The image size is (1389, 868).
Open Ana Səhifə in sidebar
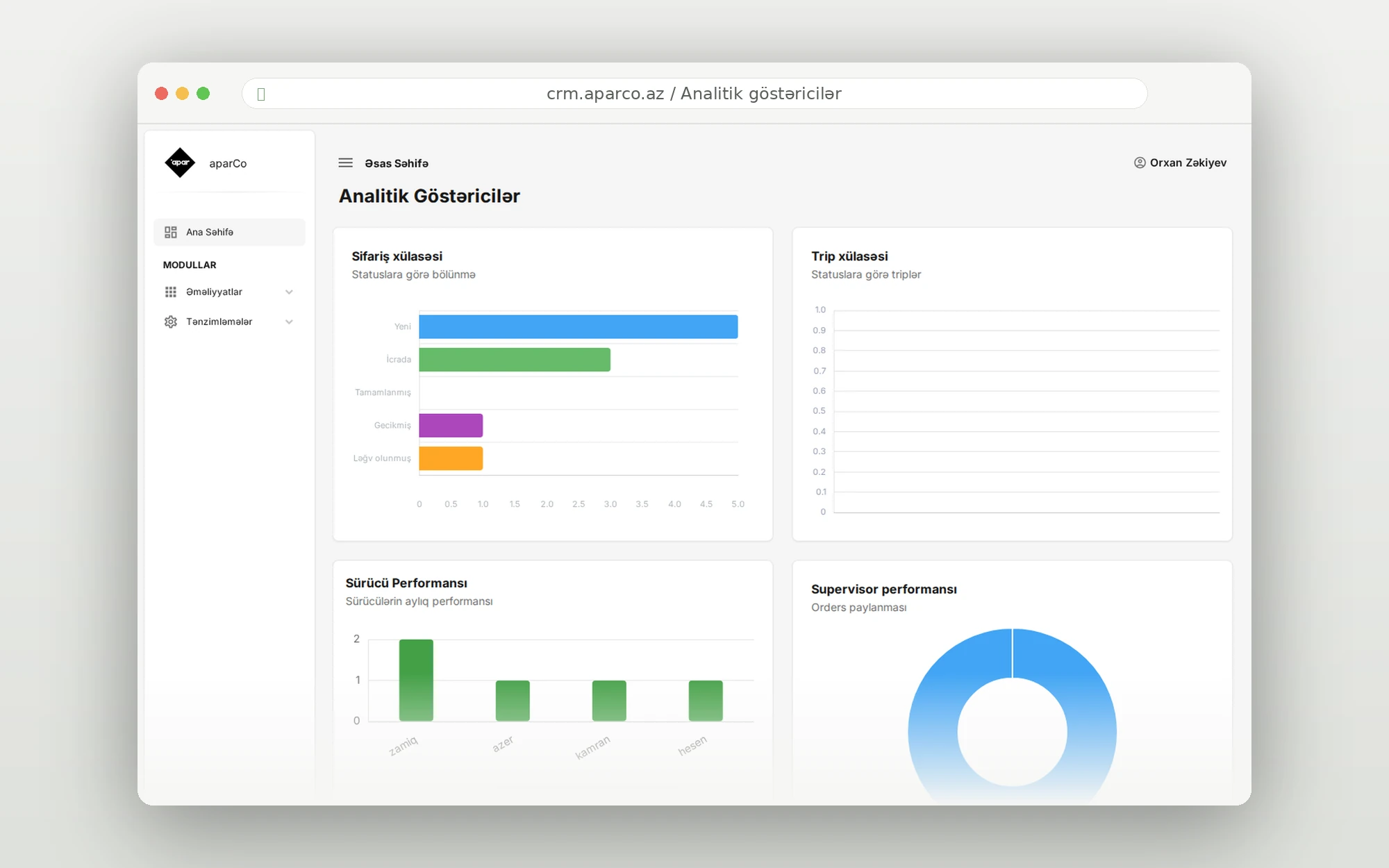pyautogui.click(x=229, y=232)
